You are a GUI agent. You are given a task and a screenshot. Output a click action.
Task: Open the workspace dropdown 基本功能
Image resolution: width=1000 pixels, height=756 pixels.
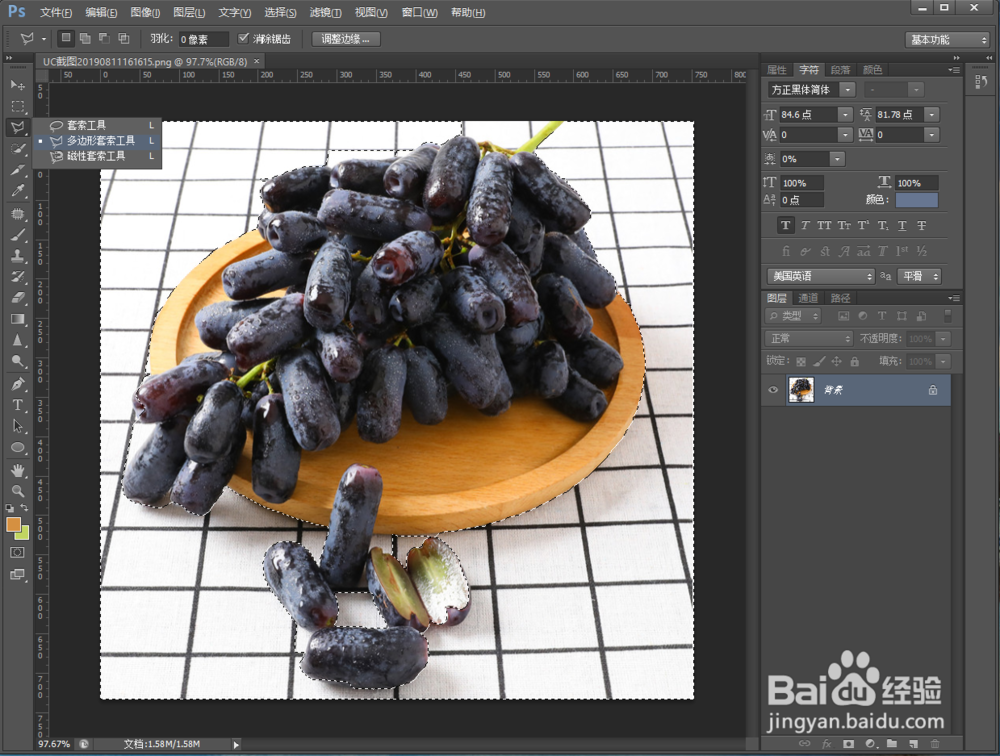tap(946, 40)
